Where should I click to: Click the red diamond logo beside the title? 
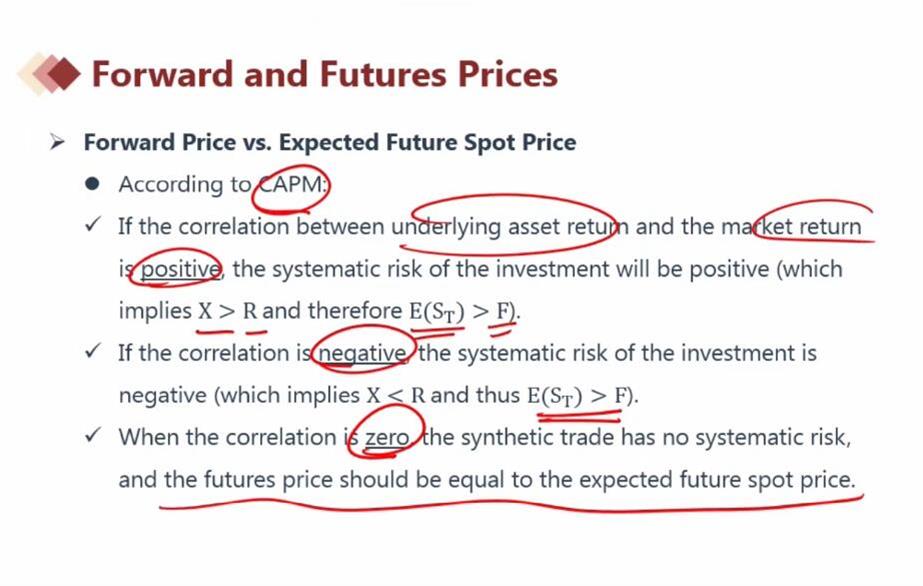pyautogui.click(x=49, y=74)
